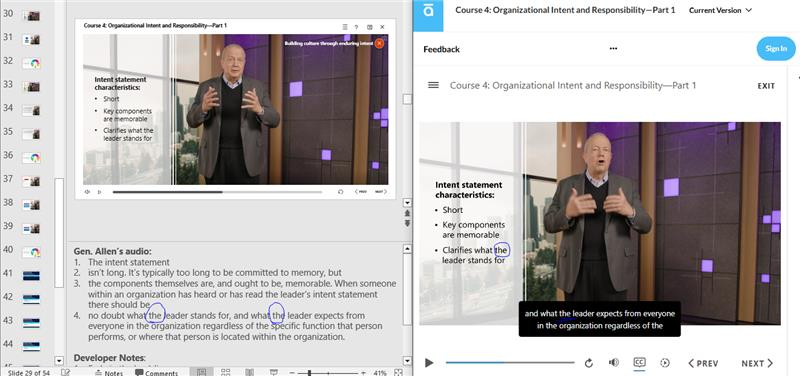Click speaker icon in slide preview player
This screenshot has height=376, width=800.
coord(87,192)
